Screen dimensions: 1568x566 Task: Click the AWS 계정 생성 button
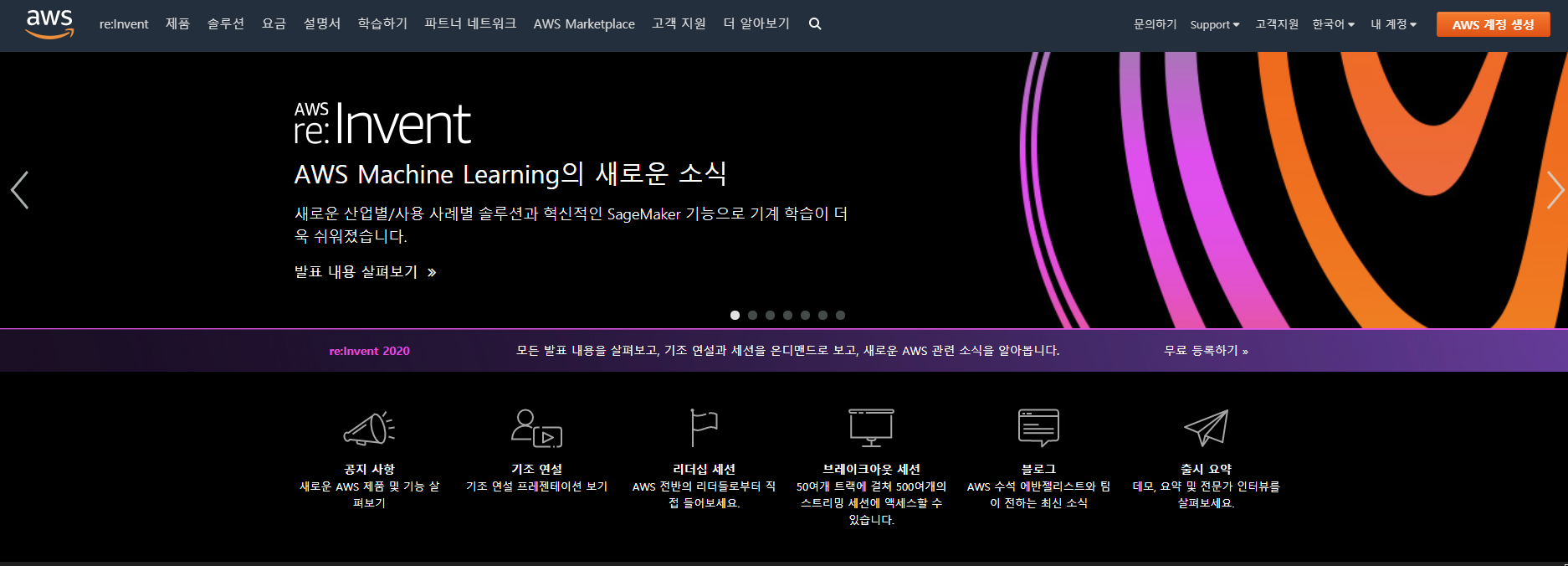click(1494, 24)
